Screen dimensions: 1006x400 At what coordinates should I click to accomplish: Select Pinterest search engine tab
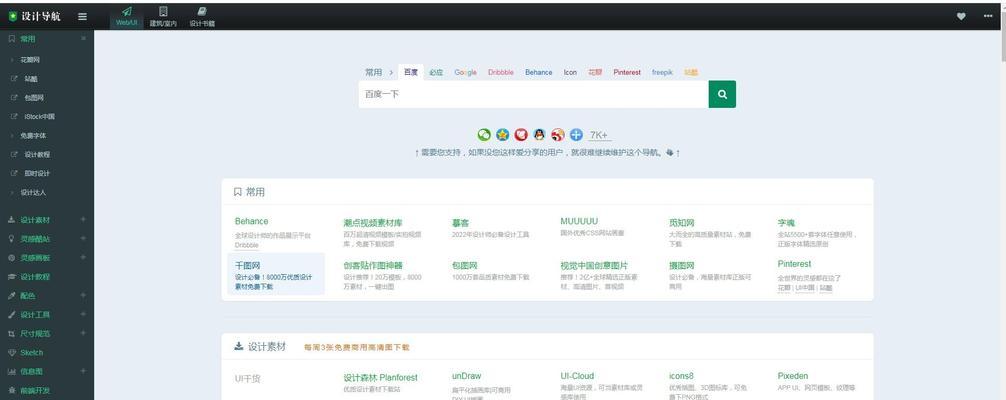coord(627,73)
